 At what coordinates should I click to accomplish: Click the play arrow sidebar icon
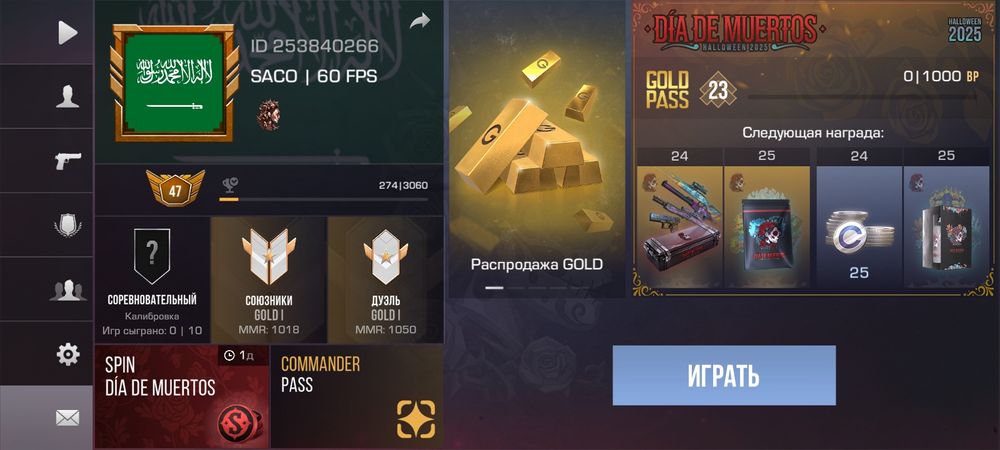pyautogui.click(x=68, y=33)
